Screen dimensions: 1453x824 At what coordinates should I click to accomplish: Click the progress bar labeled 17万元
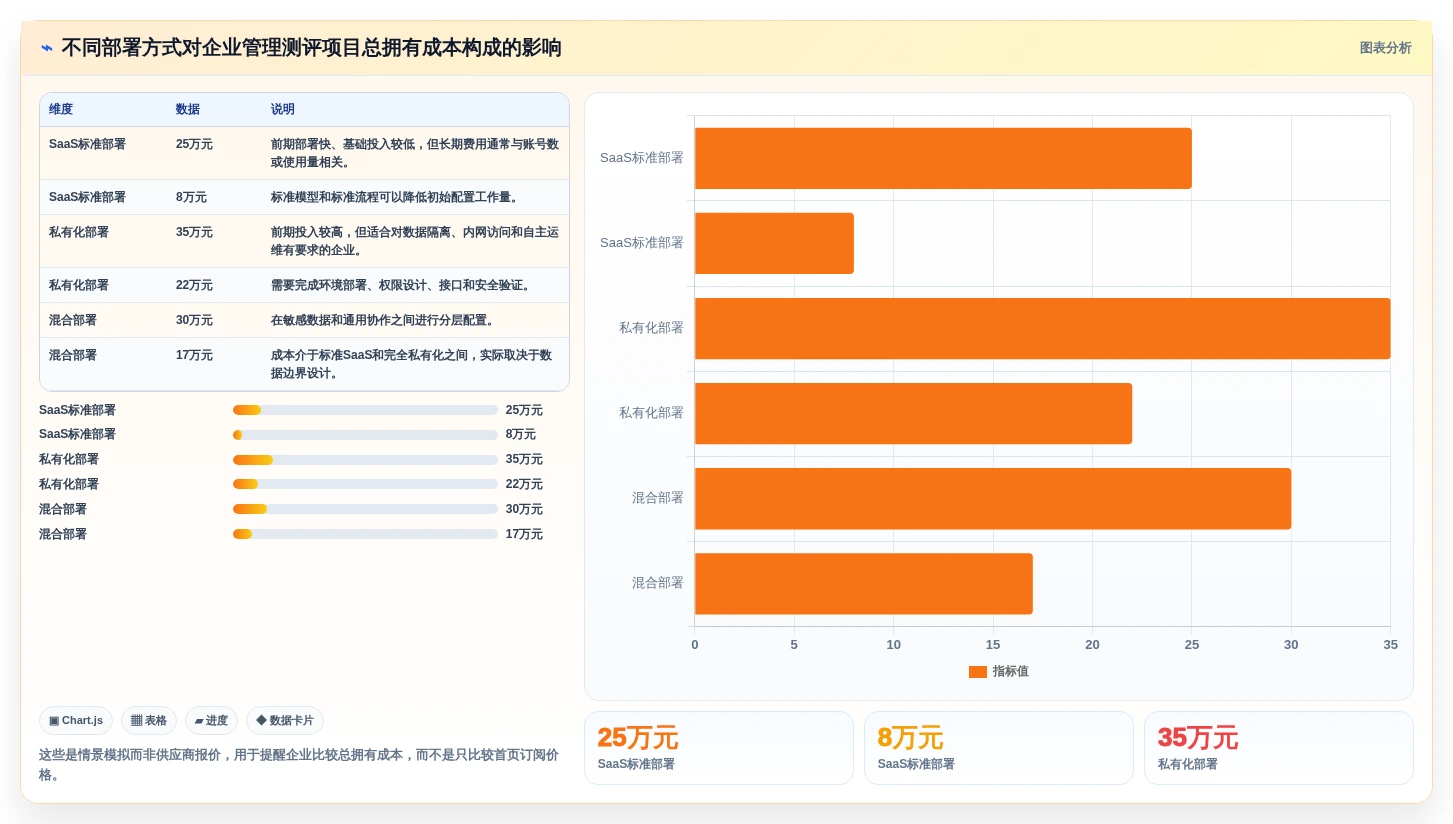365,534
